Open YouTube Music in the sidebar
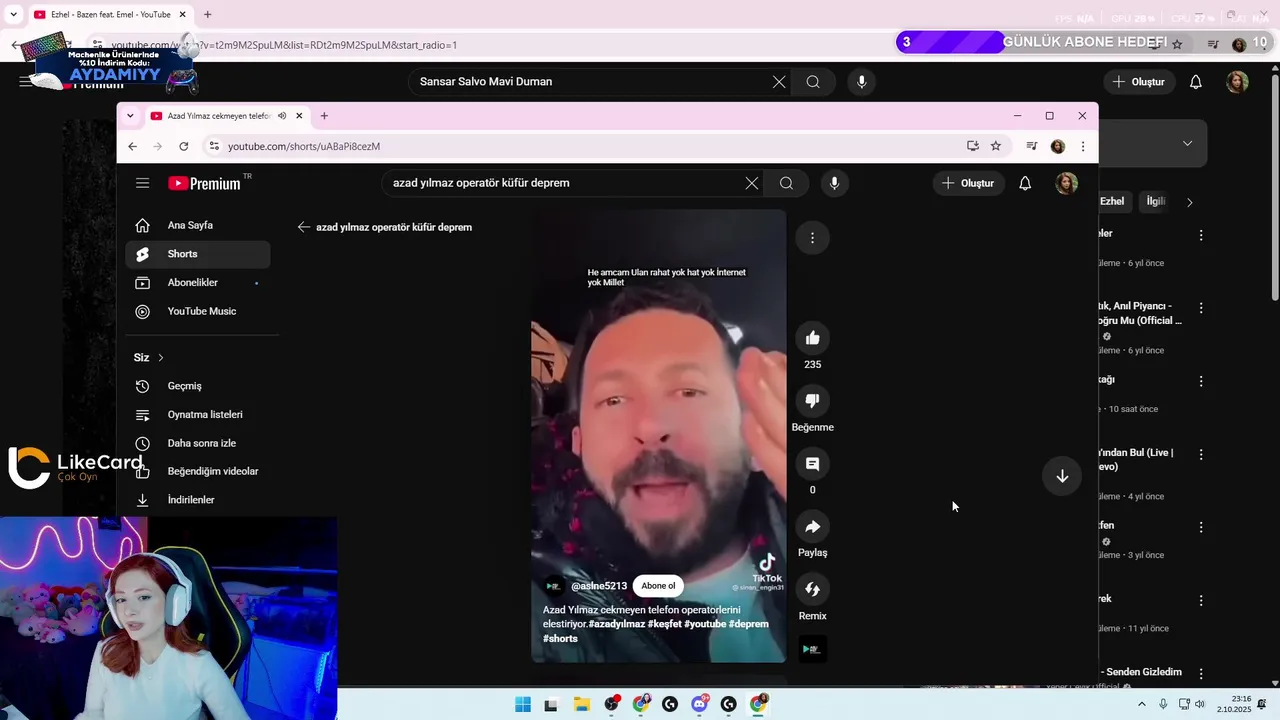This screenshot has height=720, width=1280. pos(198,311)
